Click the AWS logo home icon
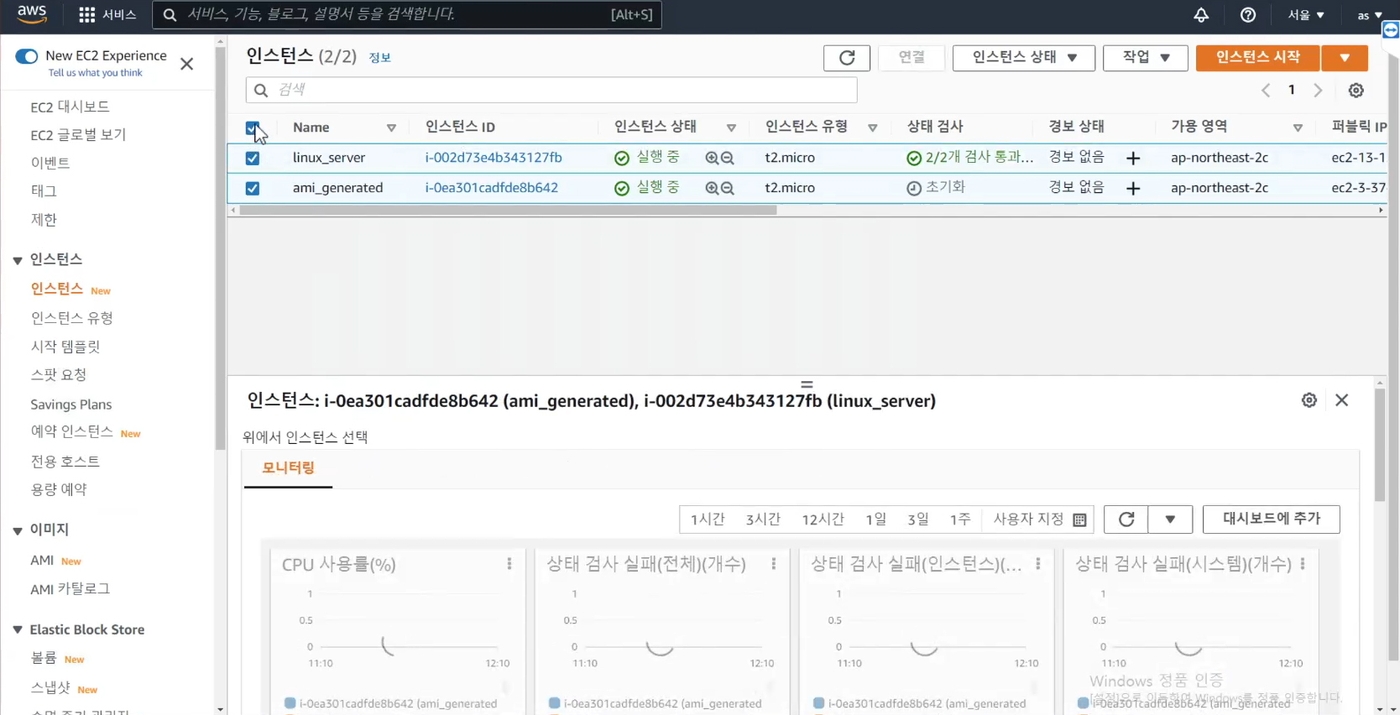 click(x=31, y=14)
